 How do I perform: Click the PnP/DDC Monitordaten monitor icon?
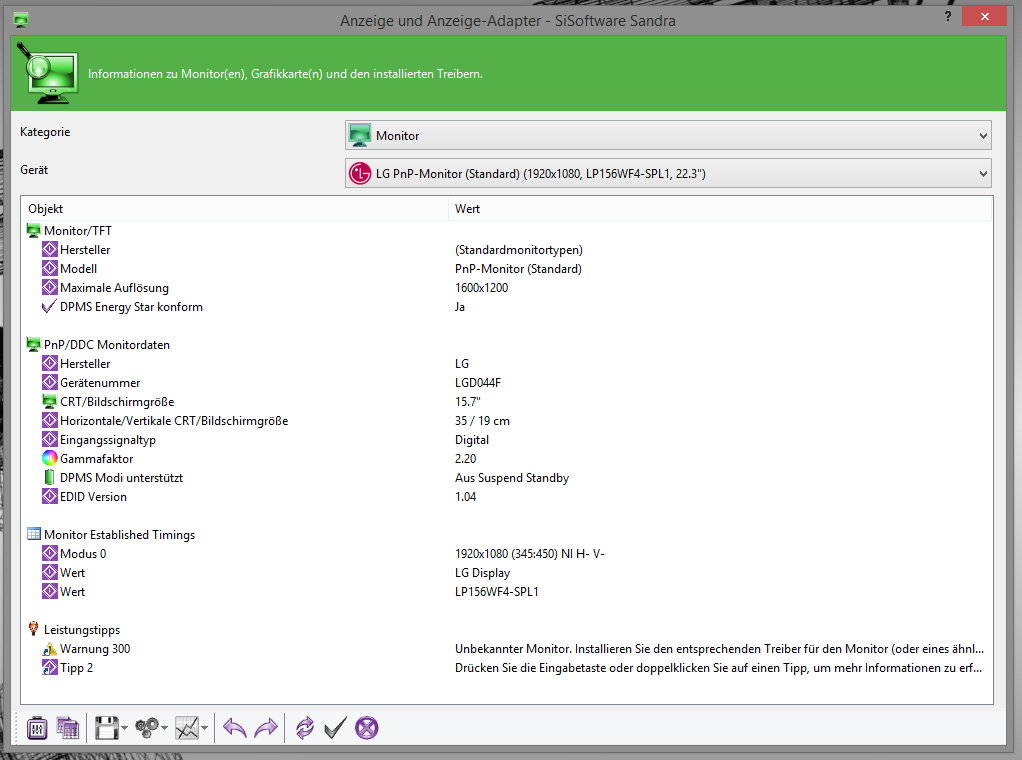[x=33, y=344]
